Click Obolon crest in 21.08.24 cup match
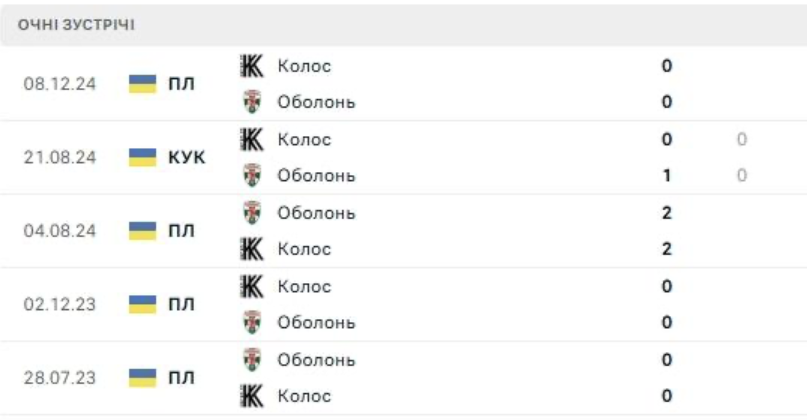The image size is (810, 420). (252, 176)
